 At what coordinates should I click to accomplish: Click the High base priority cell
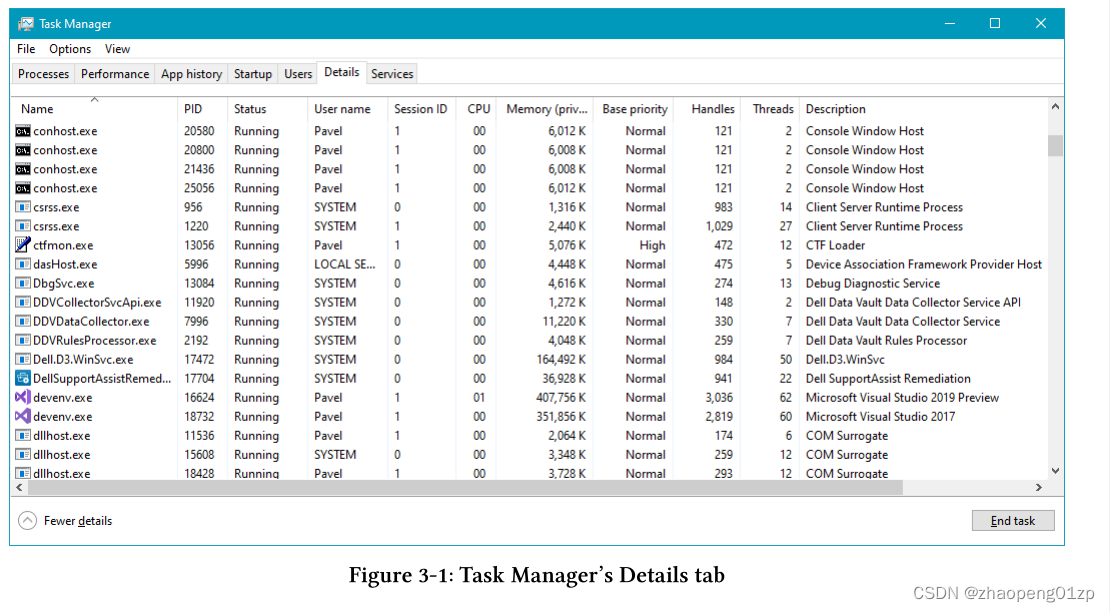pos(652,246)
